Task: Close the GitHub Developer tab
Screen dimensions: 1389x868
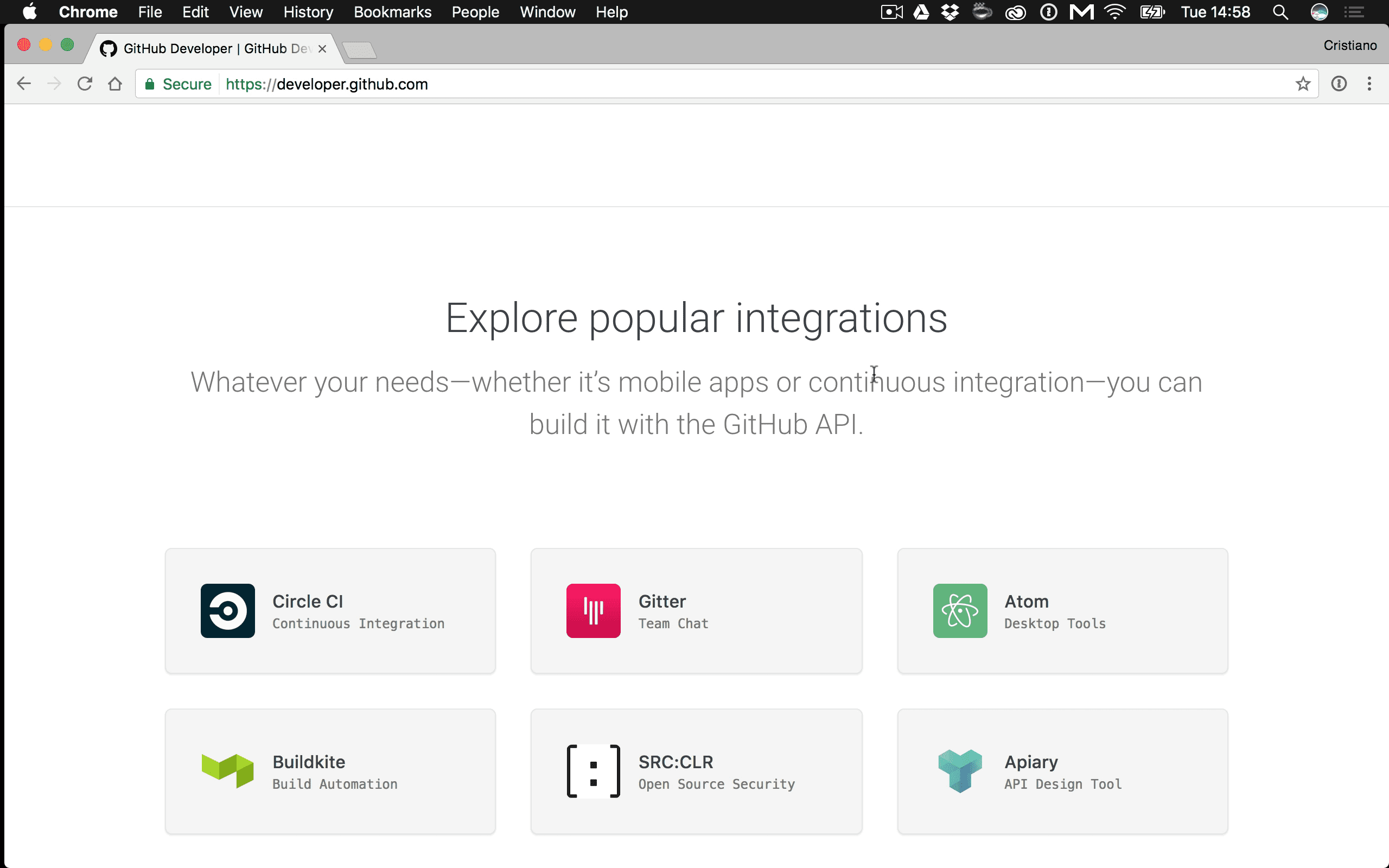Action: click(x=322, y=49)
